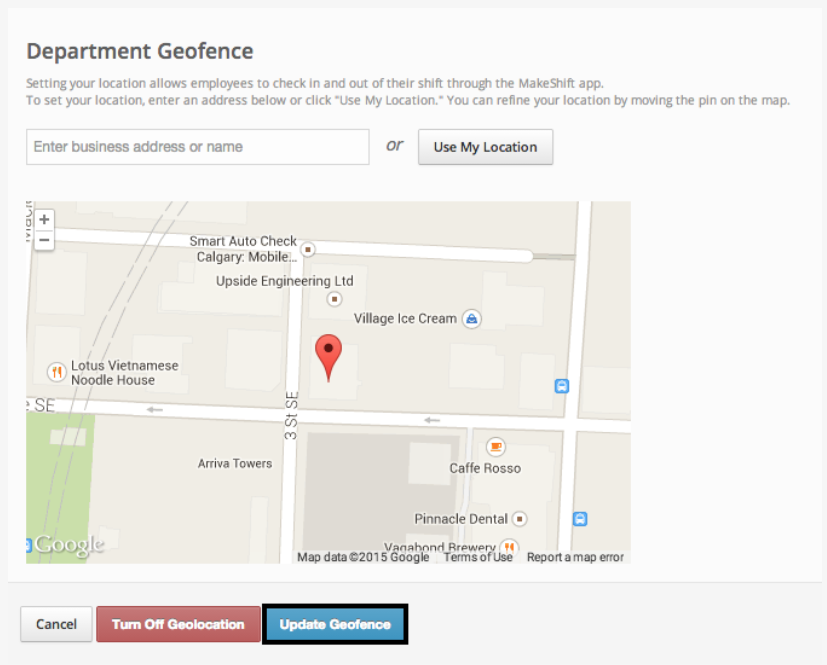Select the Upside Engineering Ltd marker icon

pos(334,299)
